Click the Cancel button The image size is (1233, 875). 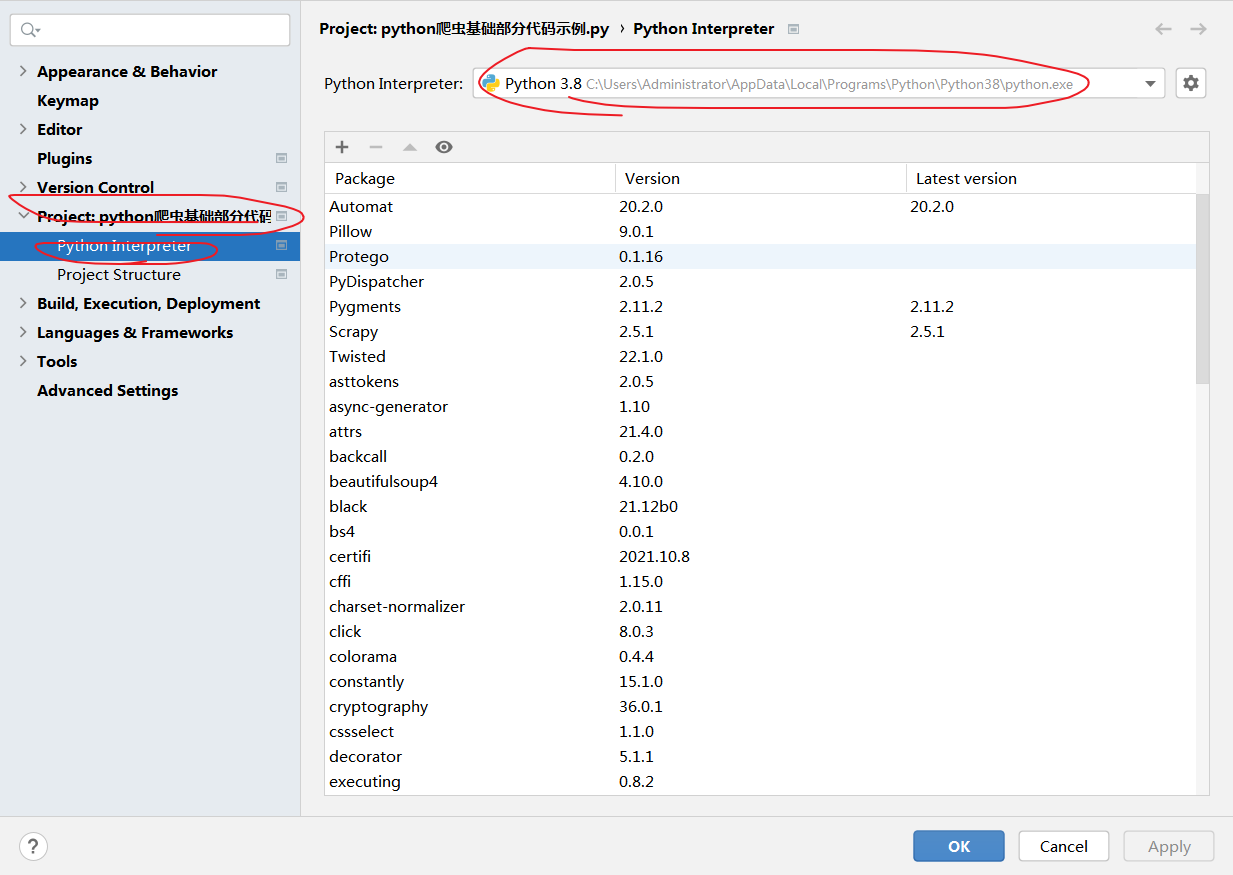1063,846
